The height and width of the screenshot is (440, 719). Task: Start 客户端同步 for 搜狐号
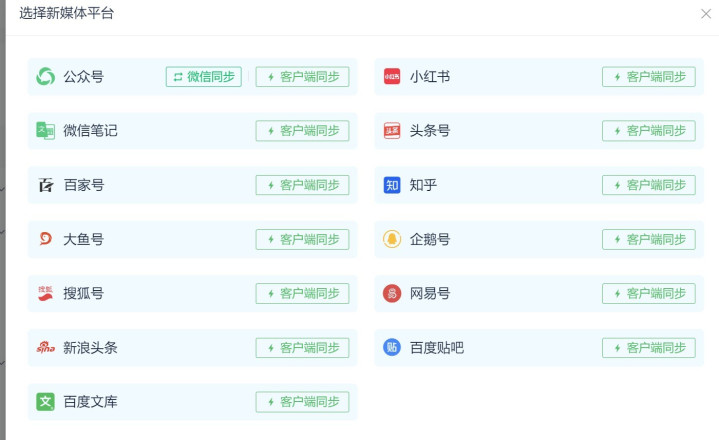pos(302,293)
